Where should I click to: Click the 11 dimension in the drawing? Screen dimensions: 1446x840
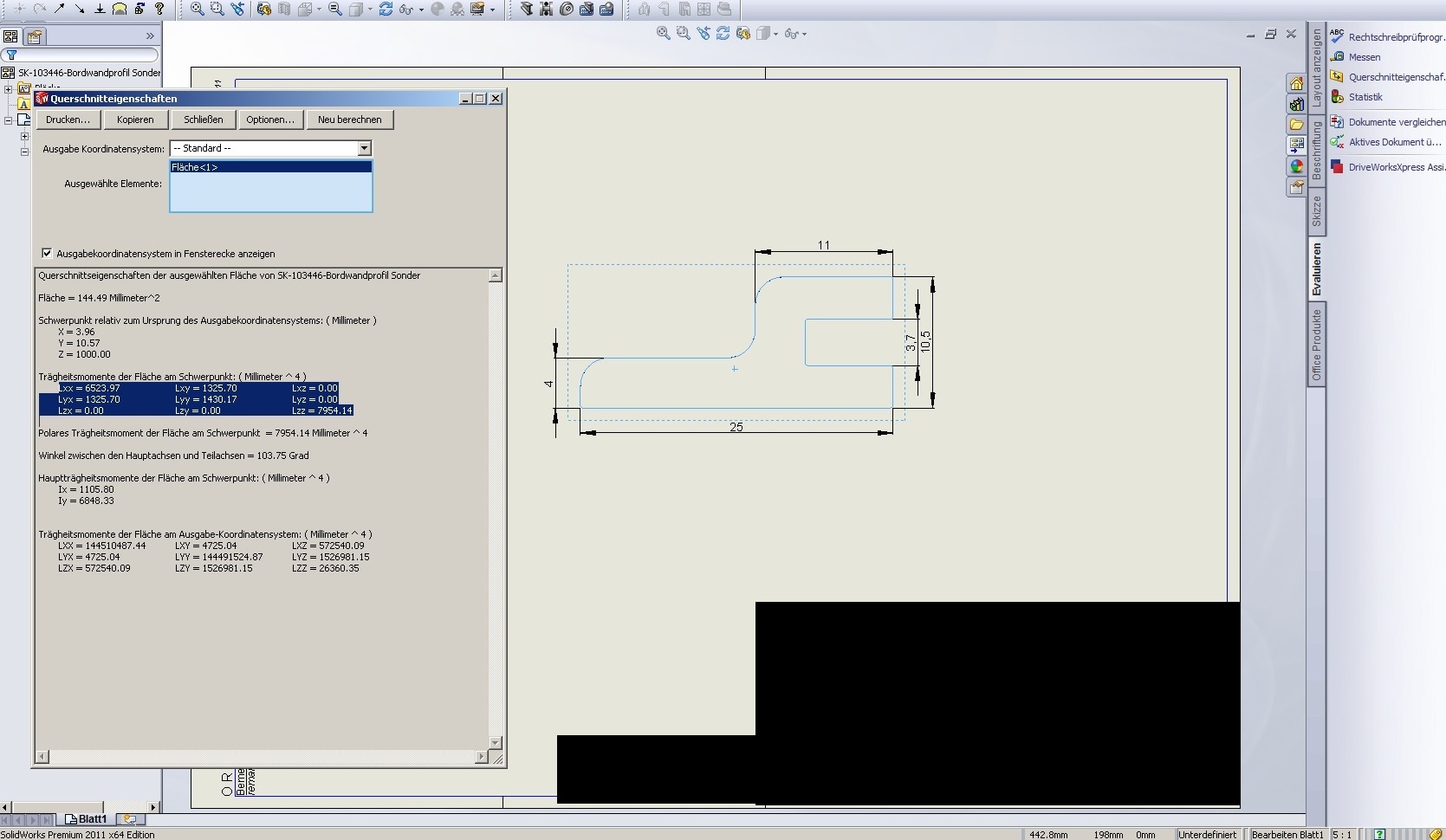pos(824,245)
